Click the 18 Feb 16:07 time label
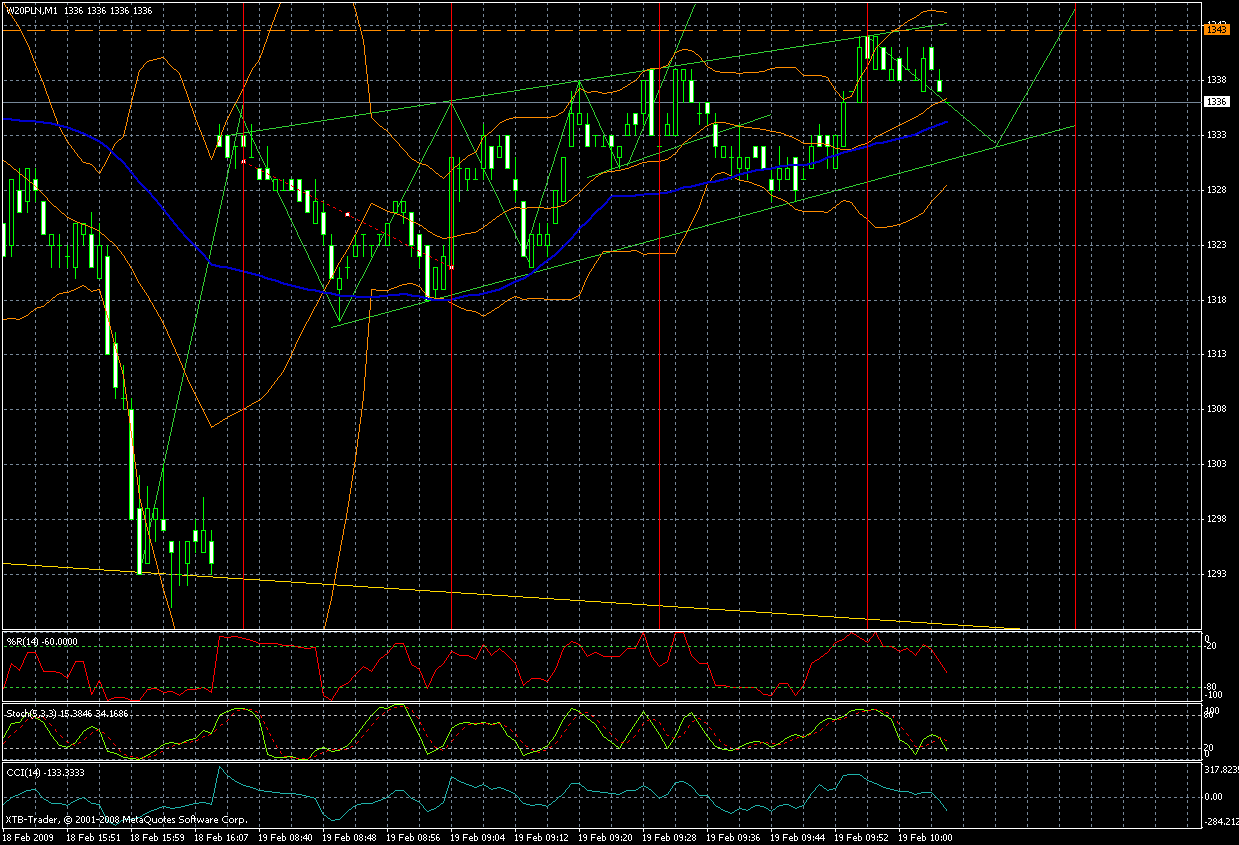 222,837
